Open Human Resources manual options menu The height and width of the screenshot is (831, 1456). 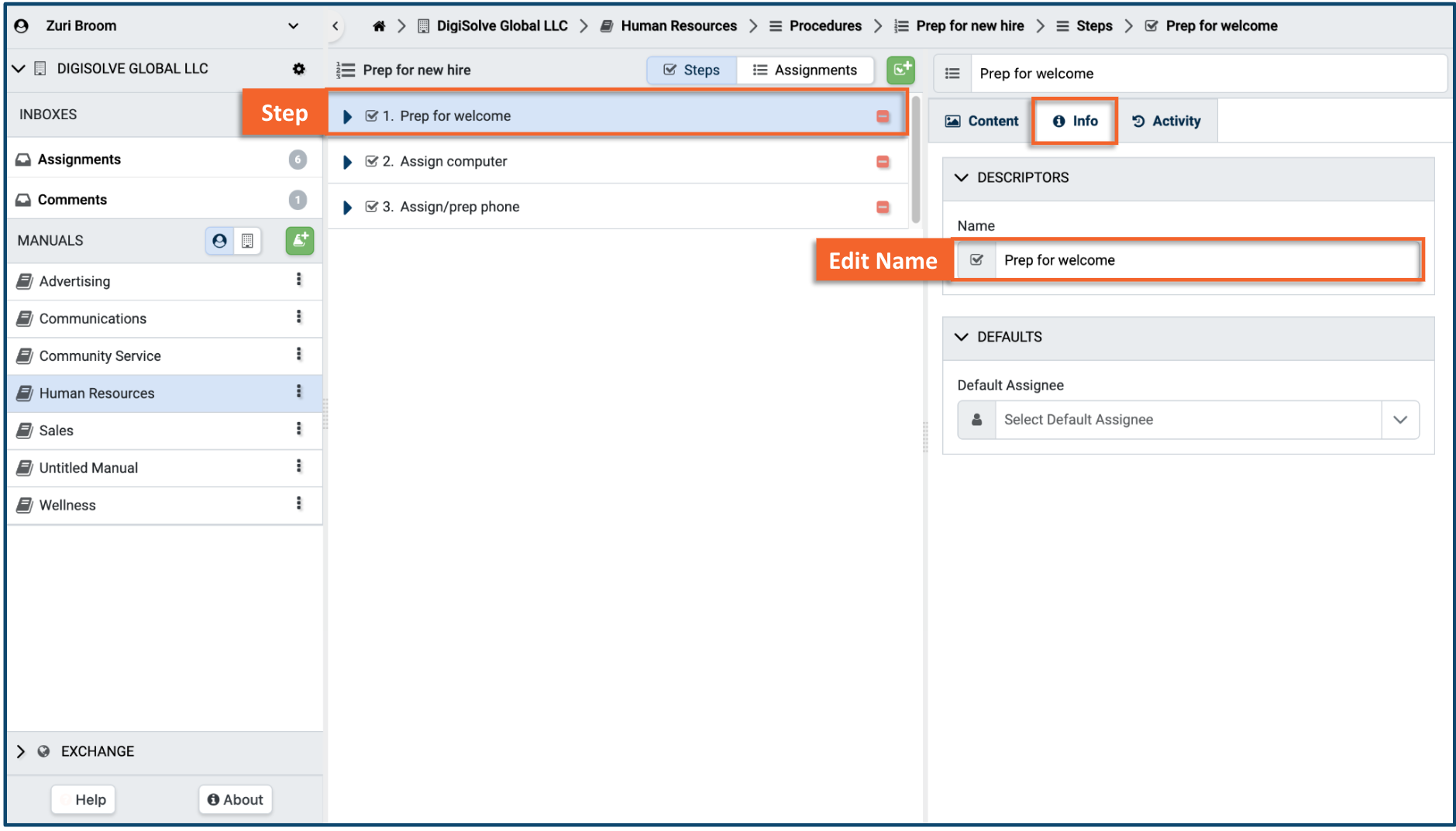tap(299, 391)
